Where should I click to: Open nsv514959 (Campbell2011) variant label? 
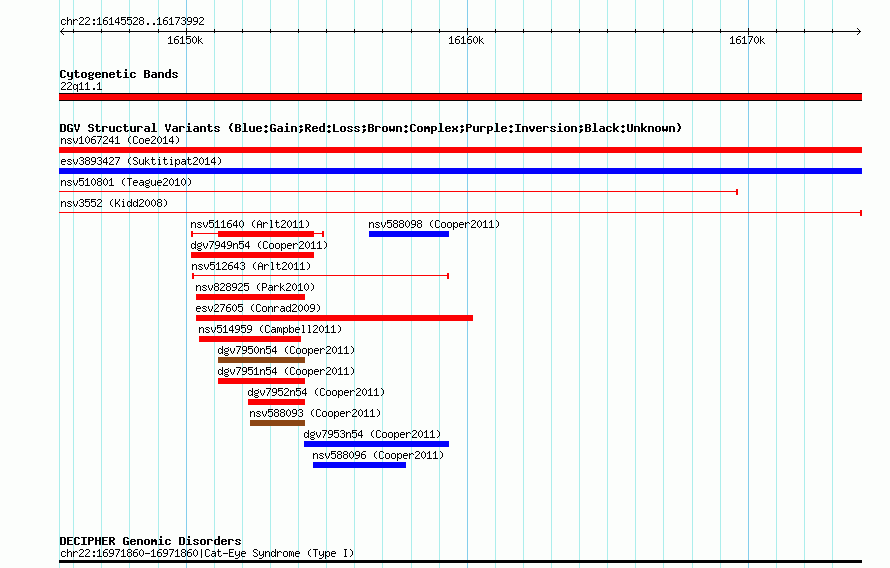(270, 329)
